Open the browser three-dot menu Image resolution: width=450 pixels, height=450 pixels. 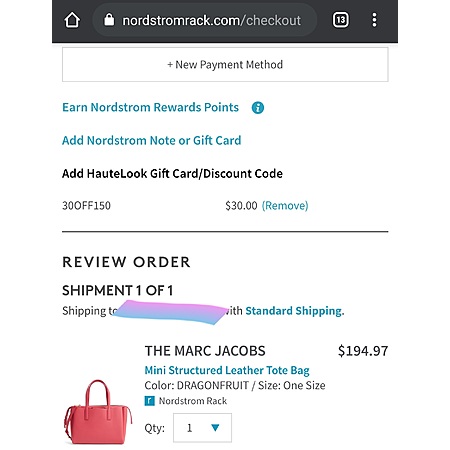click(374, 20)
